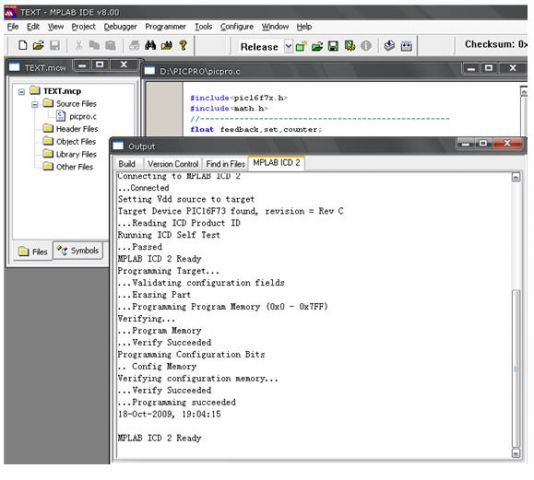Click the Build Options toolbar icon
Image resolution: width=534 pixels, height=480 pixels.
[x=350, y=46]
